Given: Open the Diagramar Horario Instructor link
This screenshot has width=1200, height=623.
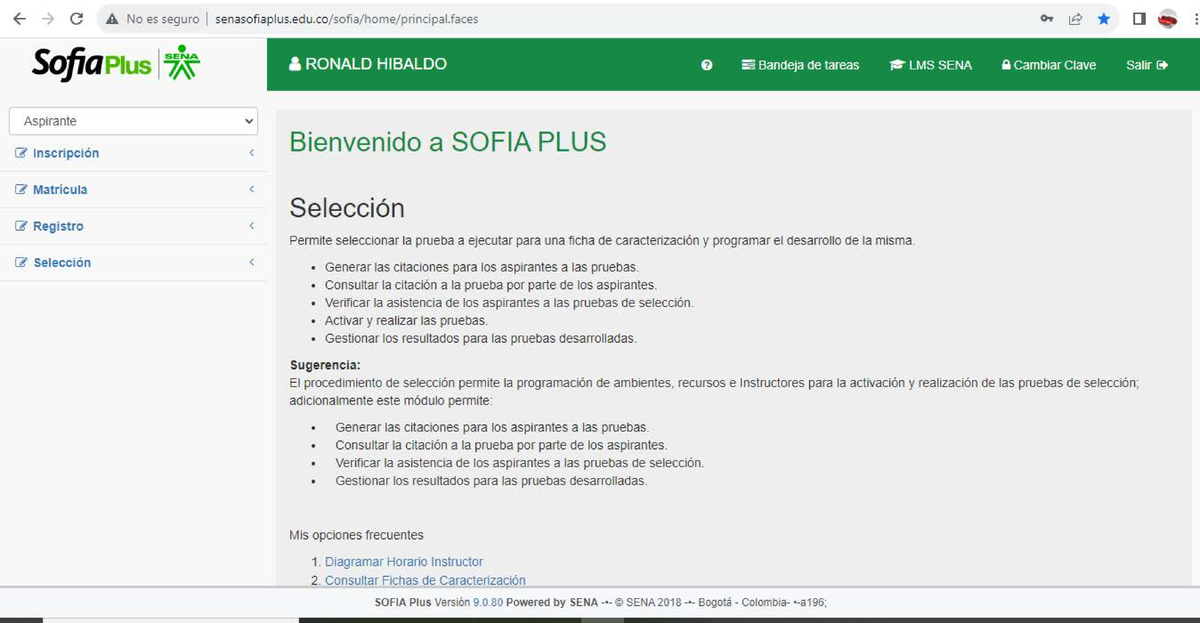Looking at the screenshot, I should pos(404,561).
